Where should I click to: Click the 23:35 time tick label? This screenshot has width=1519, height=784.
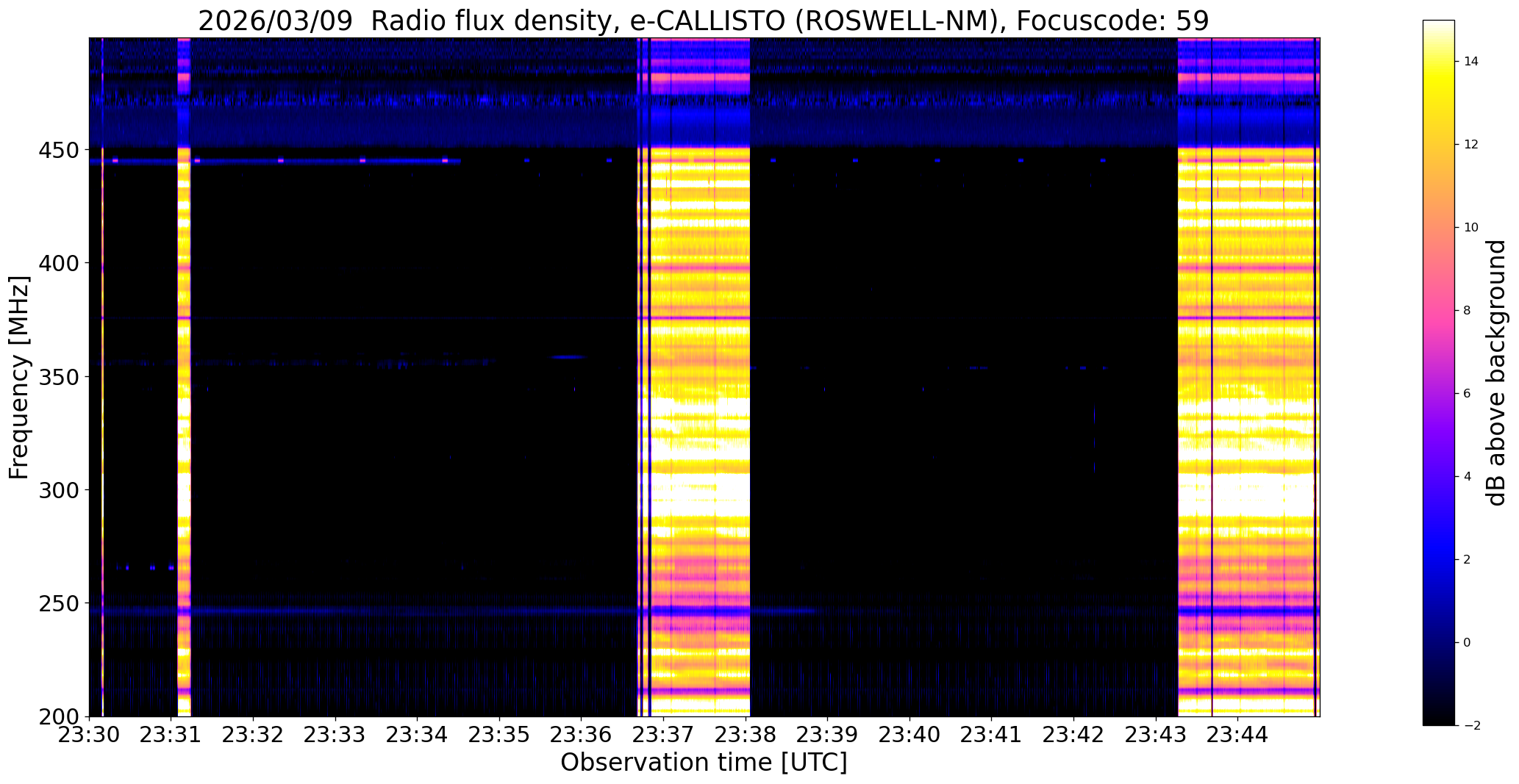pos(499,734)
